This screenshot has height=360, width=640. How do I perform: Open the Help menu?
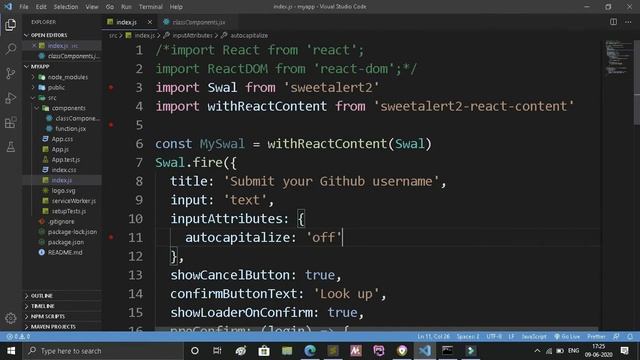(176, 7)
